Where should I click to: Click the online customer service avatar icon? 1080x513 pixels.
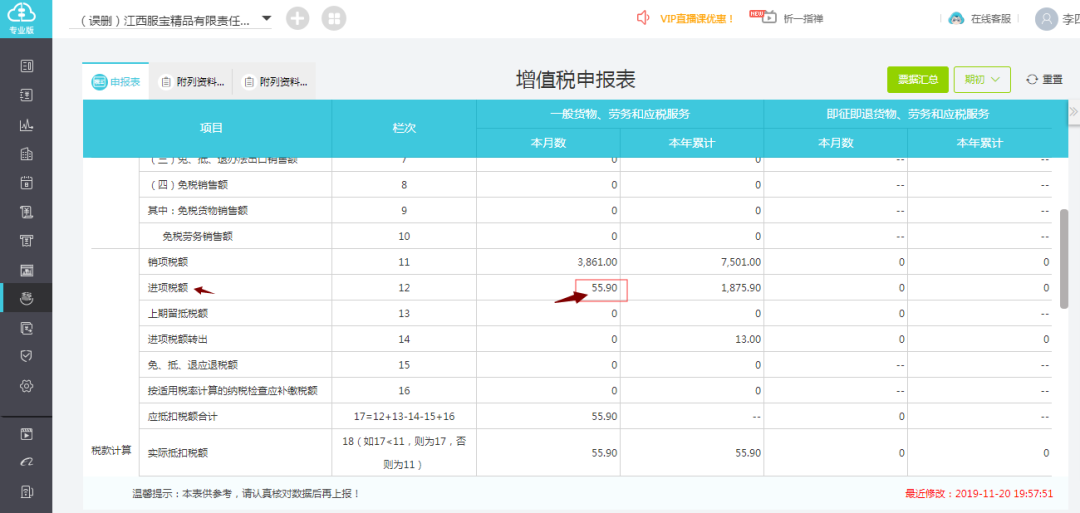click(x=956, y=19)
